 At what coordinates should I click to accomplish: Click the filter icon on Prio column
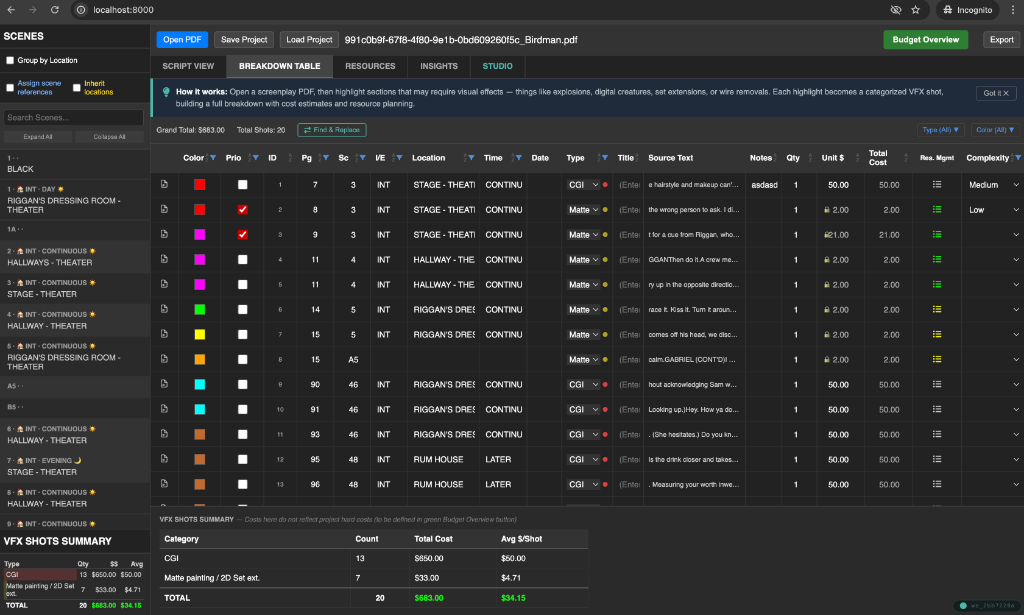pos(255,158)
